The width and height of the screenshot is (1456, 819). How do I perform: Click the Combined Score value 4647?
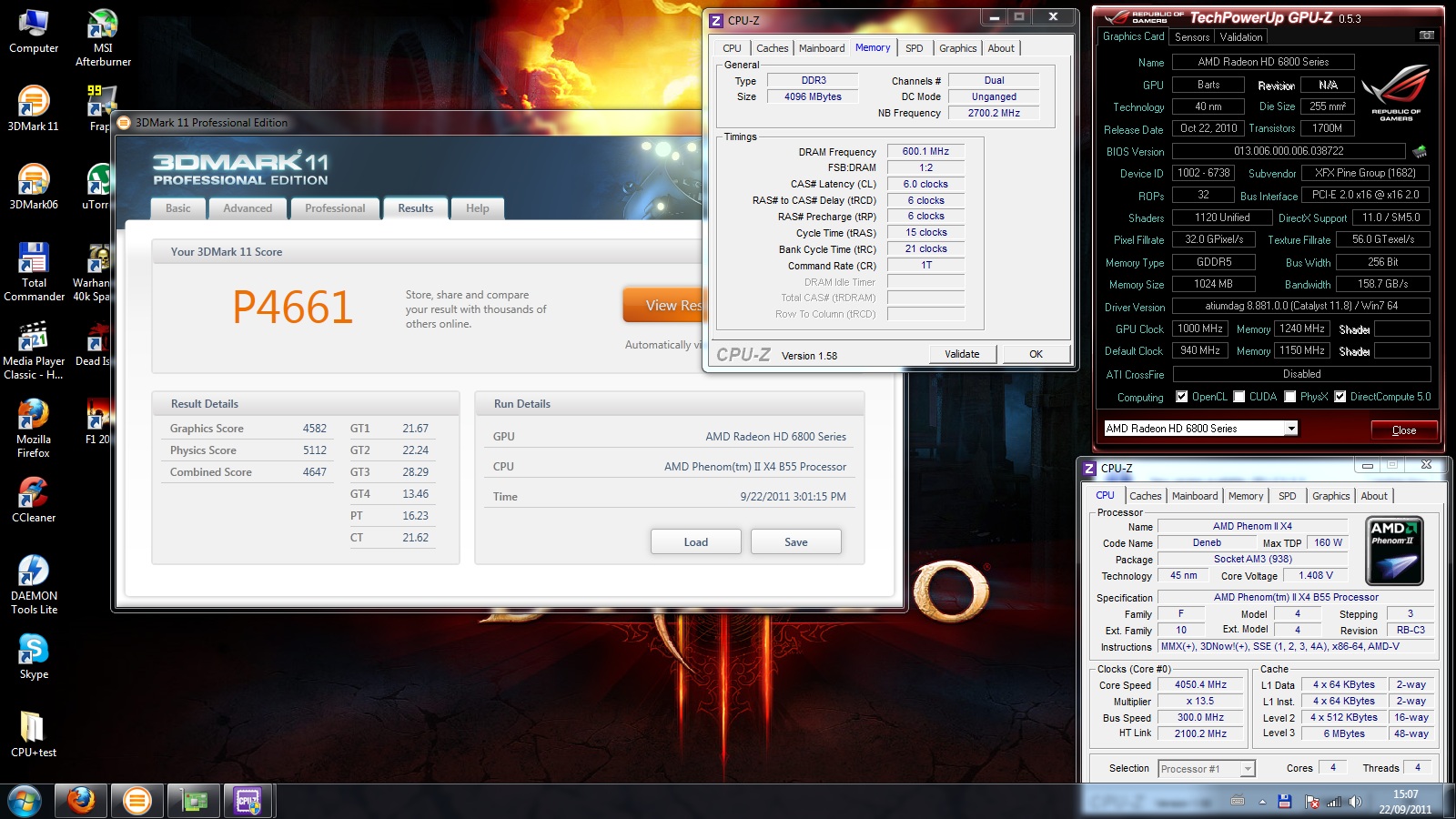click(x=315, y=472)
